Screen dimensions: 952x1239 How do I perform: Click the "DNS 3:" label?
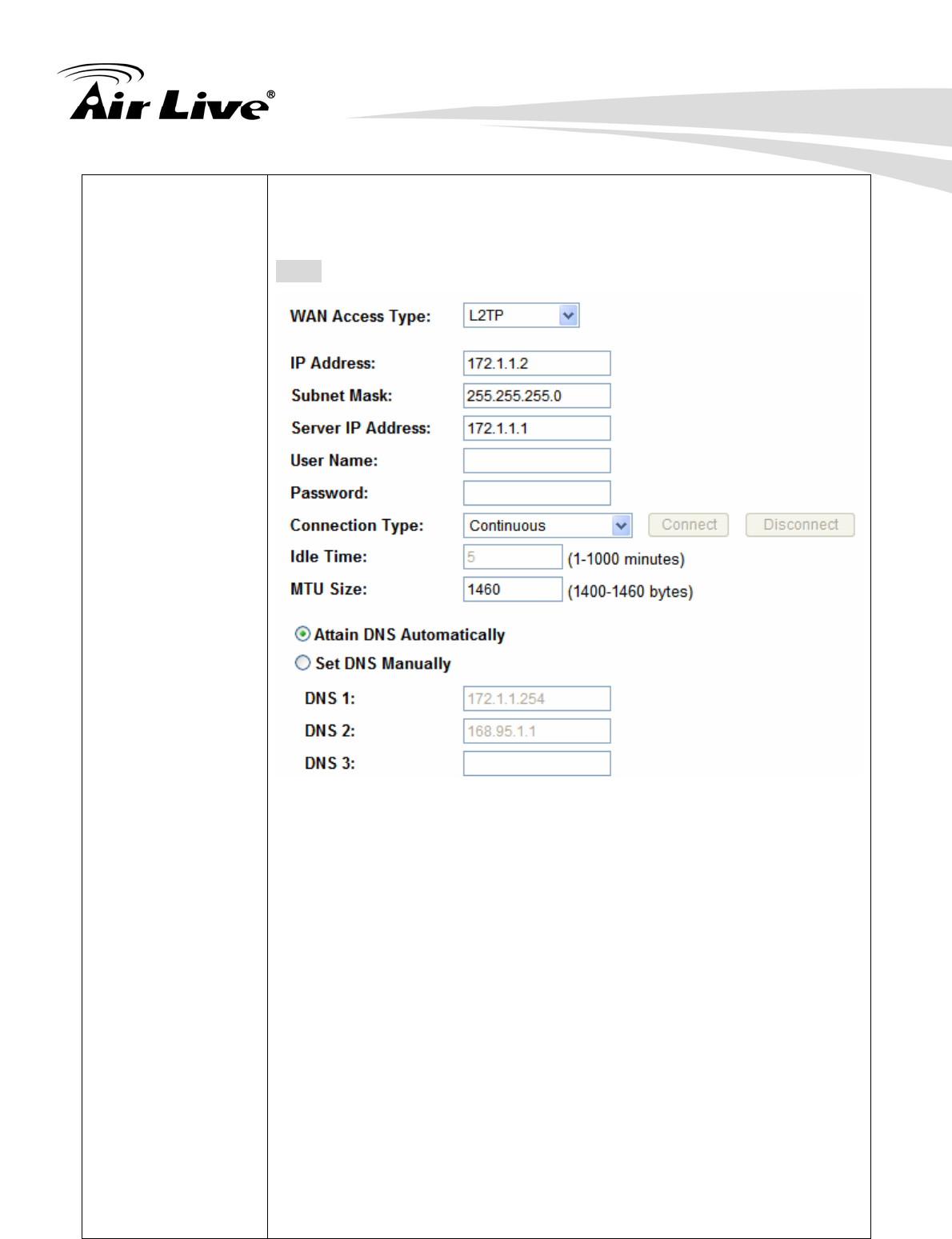[330, 763]
